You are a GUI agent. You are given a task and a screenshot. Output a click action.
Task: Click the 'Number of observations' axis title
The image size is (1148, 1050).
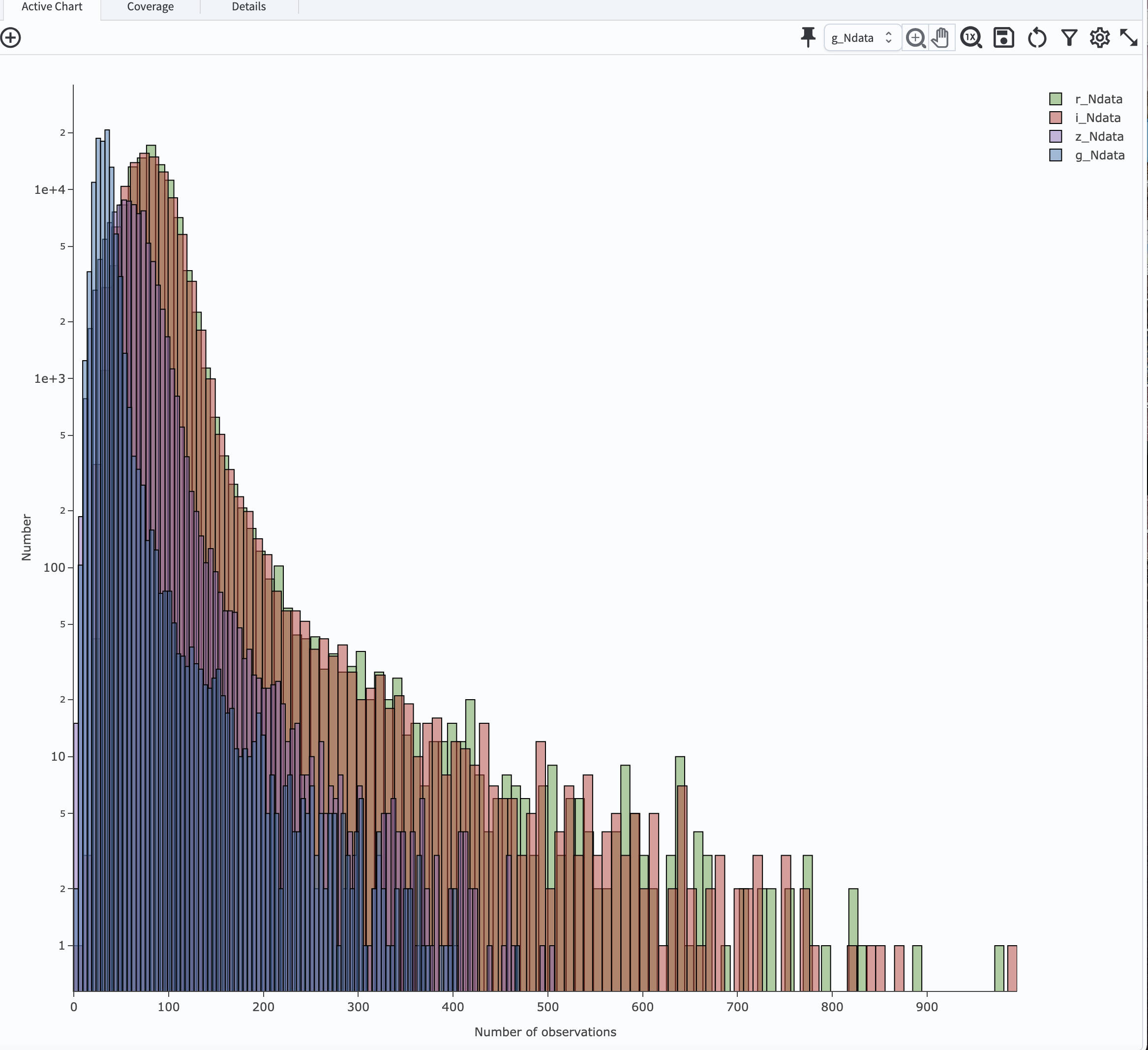[x=545, y=1032]
